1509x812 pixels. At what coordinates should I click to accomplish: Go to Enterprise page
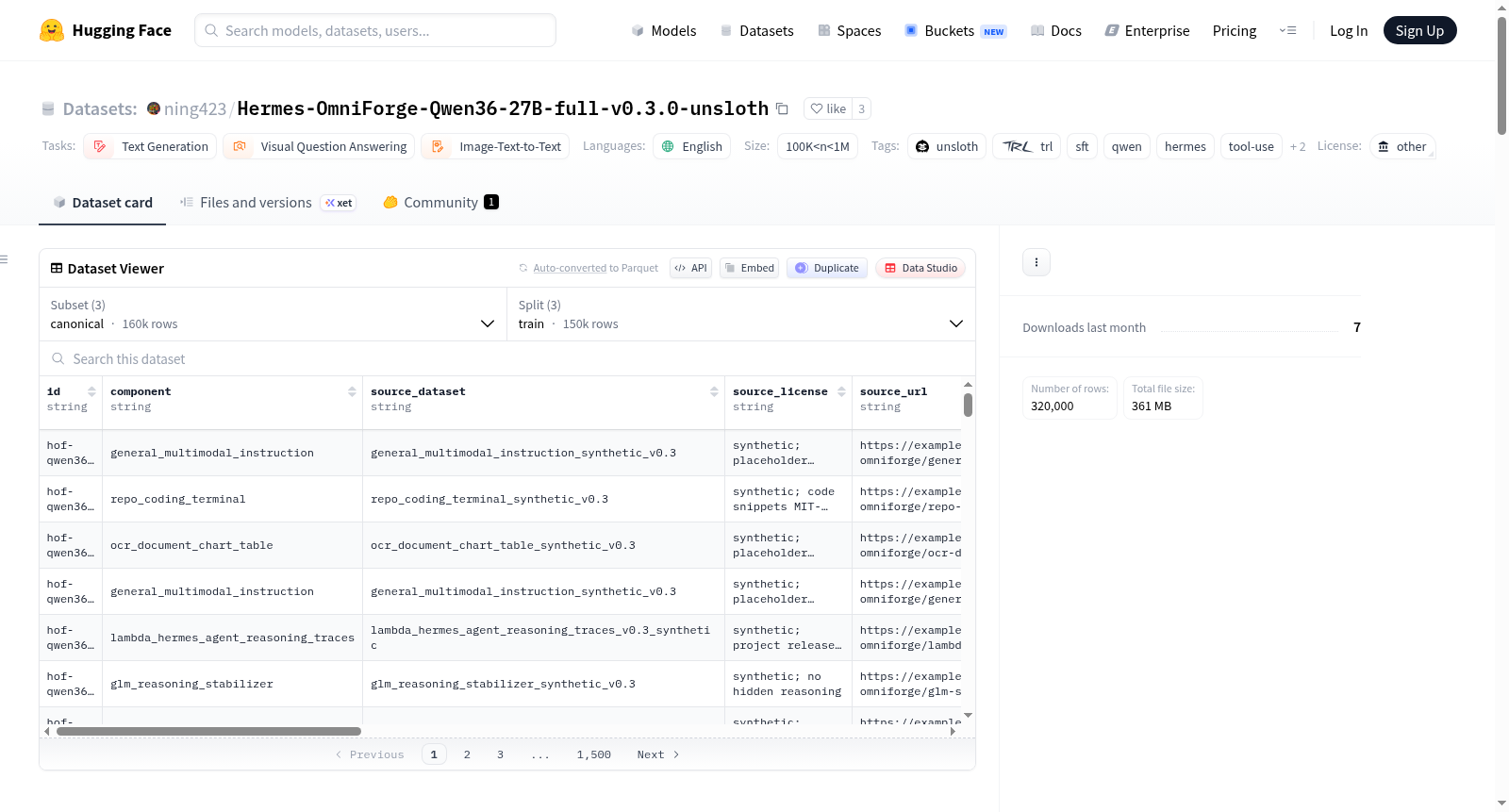pos(1147,30)
